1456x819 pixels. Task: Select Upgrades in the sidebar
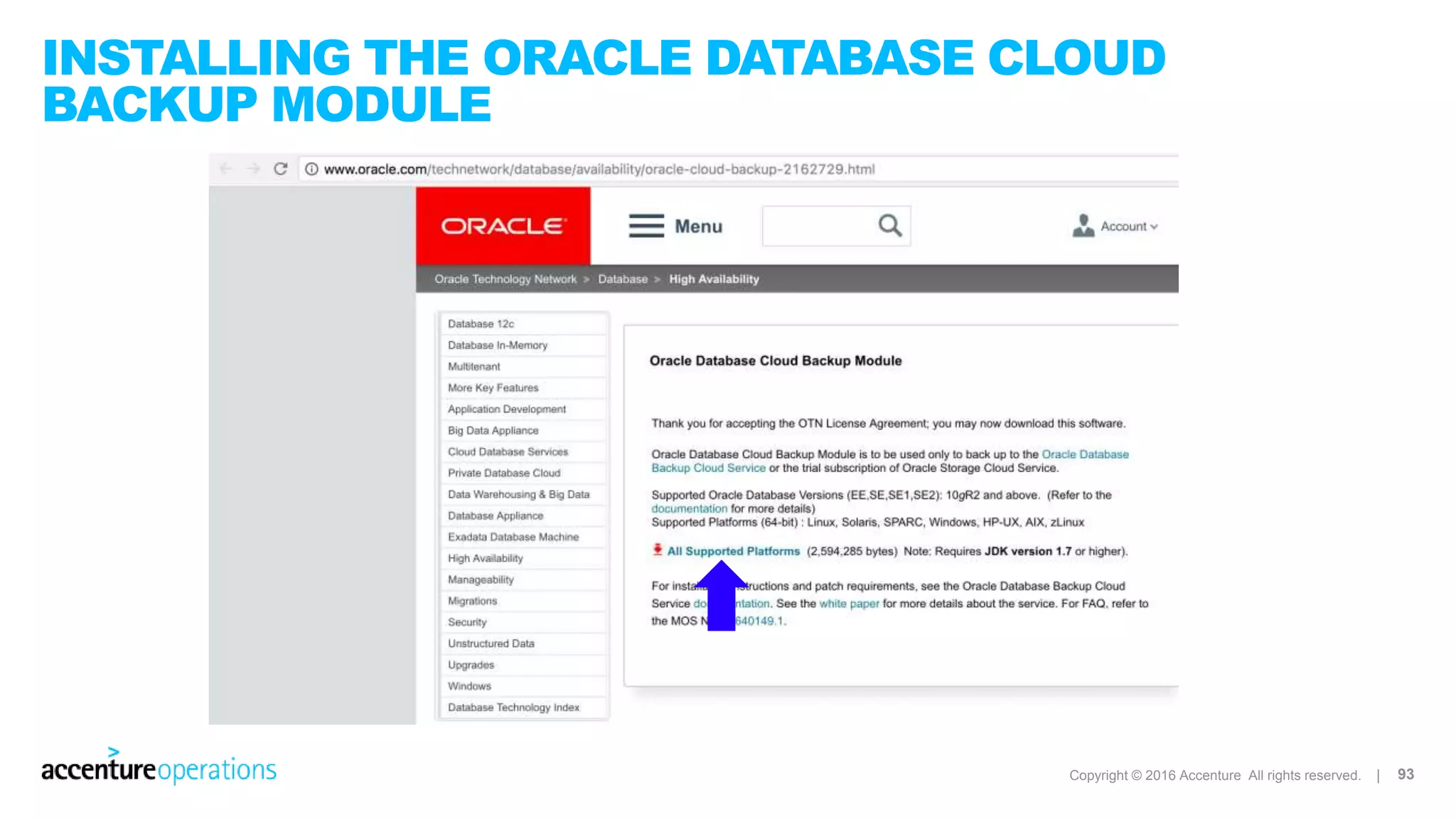click(523, 665)
